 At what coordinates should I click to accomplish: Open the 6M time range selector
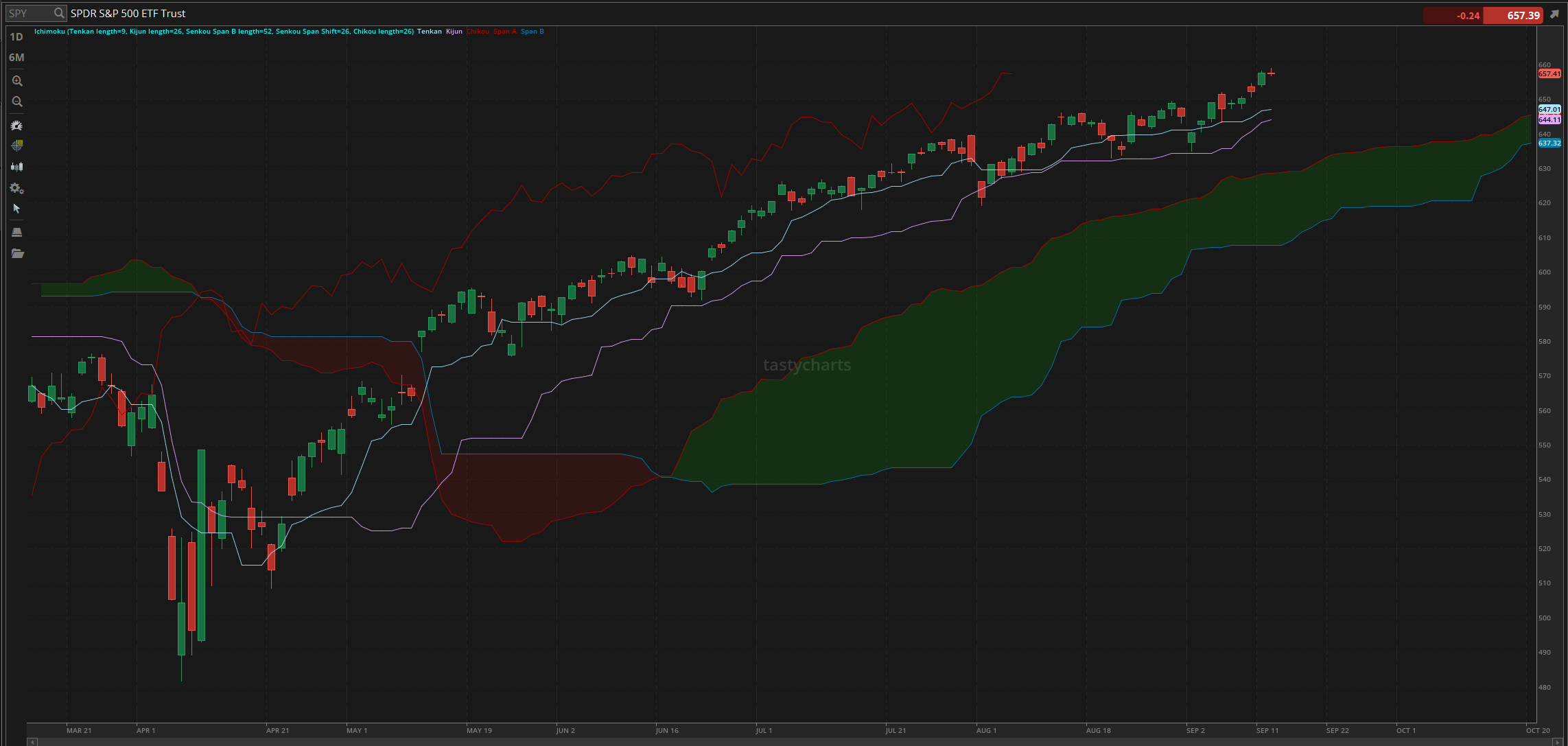pyautogui.click(x=16, y=58)
